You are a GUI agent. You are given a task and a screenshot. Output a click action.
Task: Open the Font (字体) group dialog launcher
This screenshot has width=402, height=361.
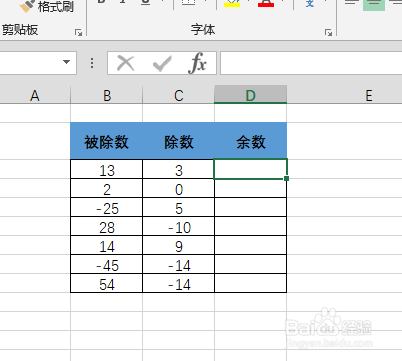[x=329, y=32]
